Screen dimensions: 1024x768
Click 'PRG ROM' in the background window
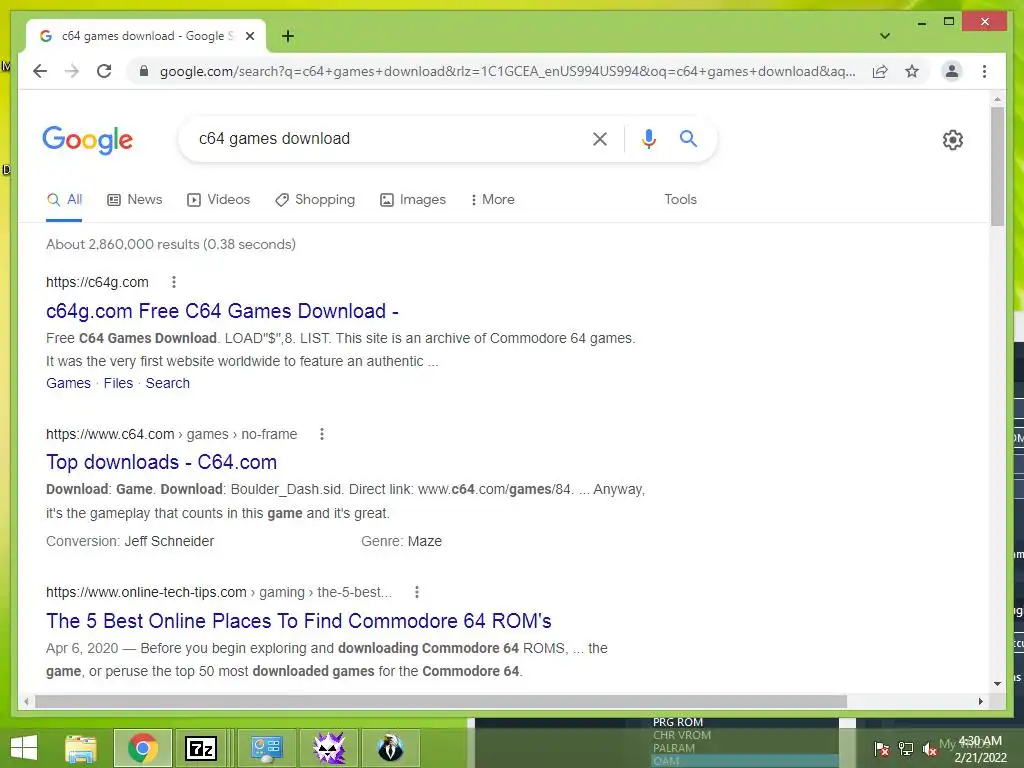click(678, 722)
